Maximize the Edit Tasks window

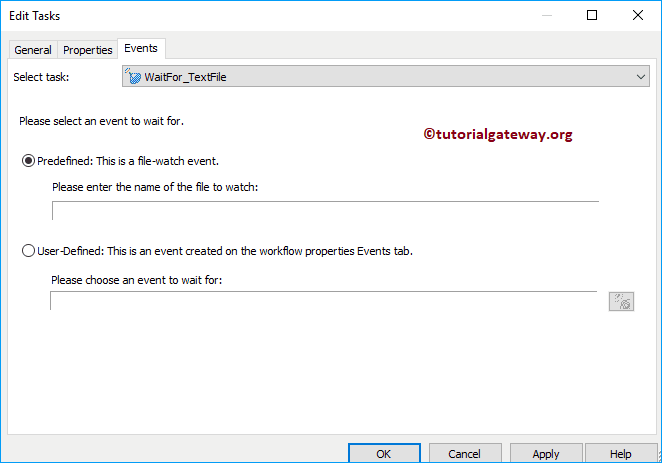[x=592, y=15]
